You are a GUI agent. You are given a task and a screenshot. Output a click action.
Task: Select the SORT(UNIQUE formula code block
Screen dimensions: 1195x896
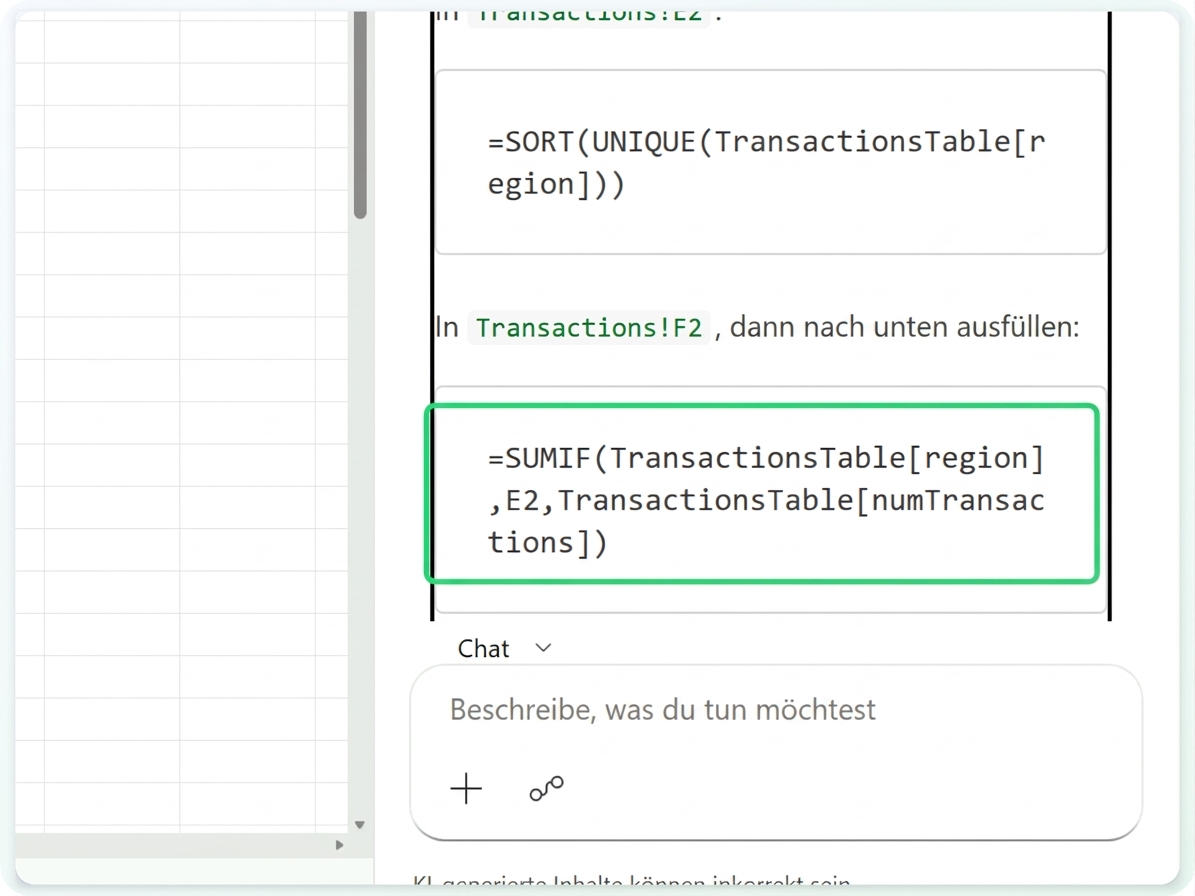pos(771,162)
